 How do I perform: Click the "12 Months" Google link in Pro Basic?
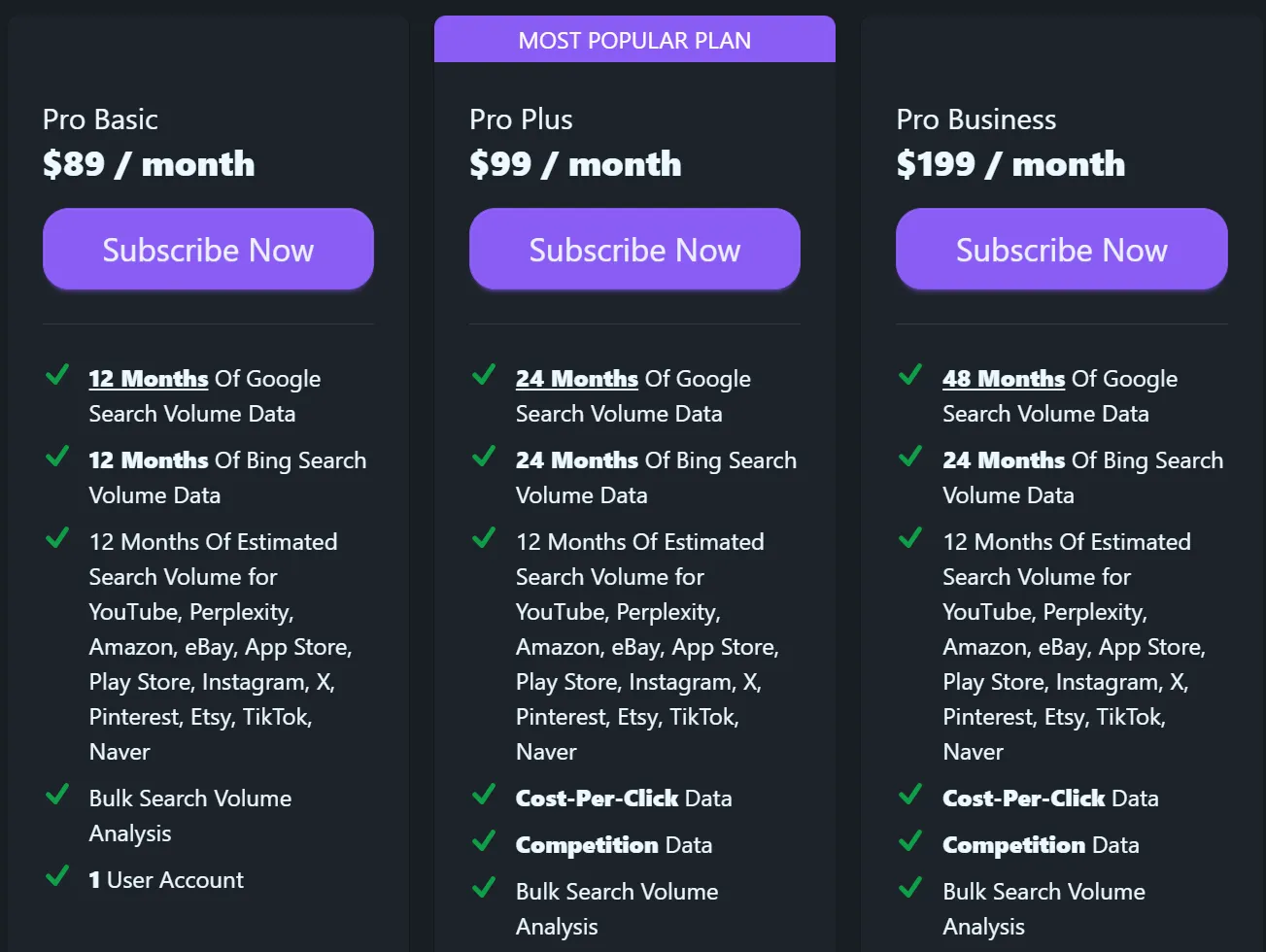(149, 379)
